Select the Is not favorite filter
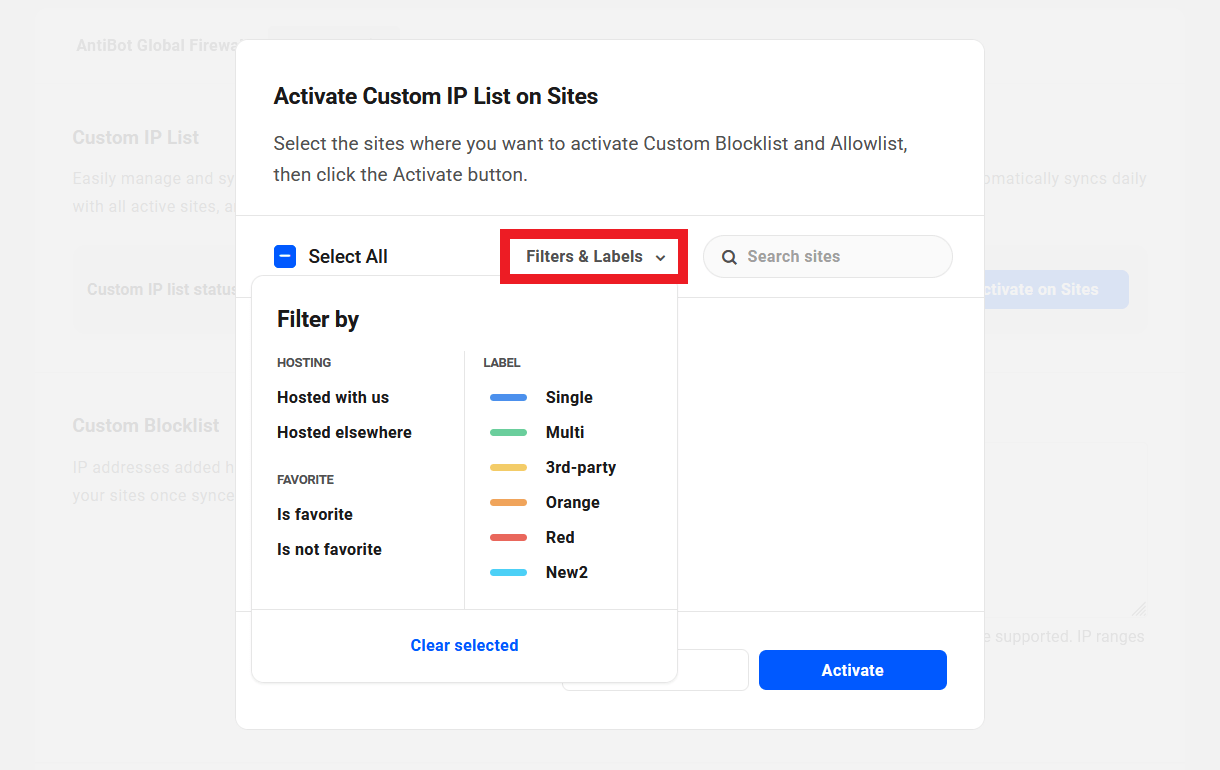 click(x=329, y=549)
